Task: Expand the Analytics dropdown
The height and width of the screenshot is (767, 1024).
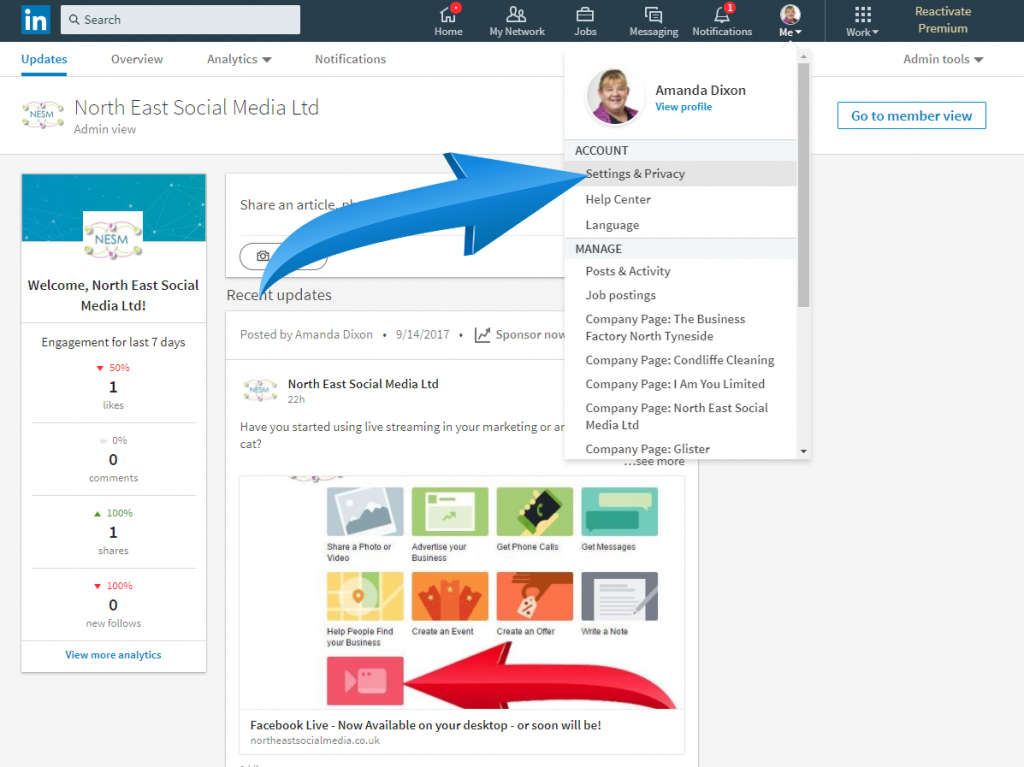Action: [239, 59]
